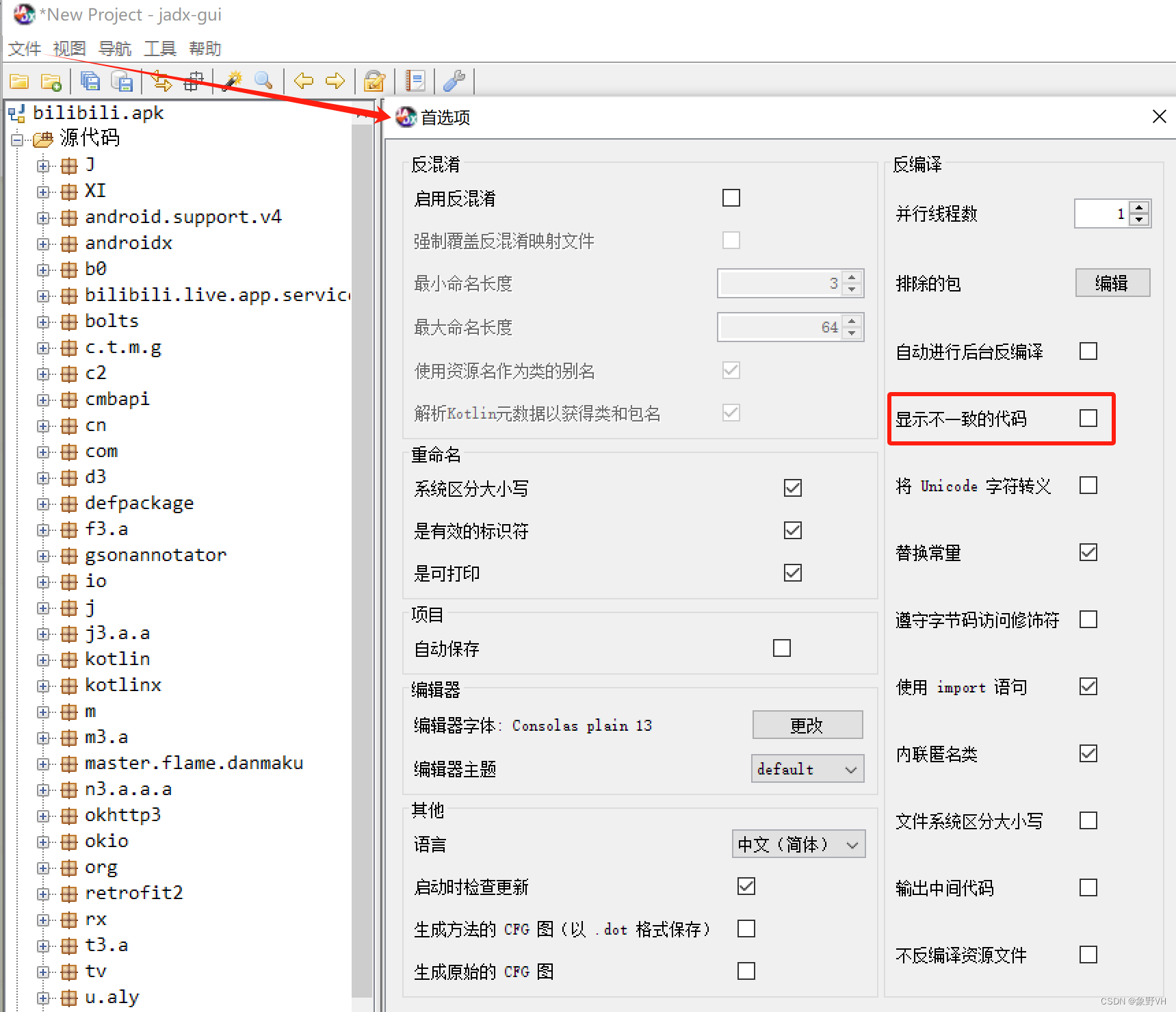This screenshot has height=1012, width=1176.
Task: Toggle 生成原始的 CFG 图 checkbox
Action: [x=746, y=971]
